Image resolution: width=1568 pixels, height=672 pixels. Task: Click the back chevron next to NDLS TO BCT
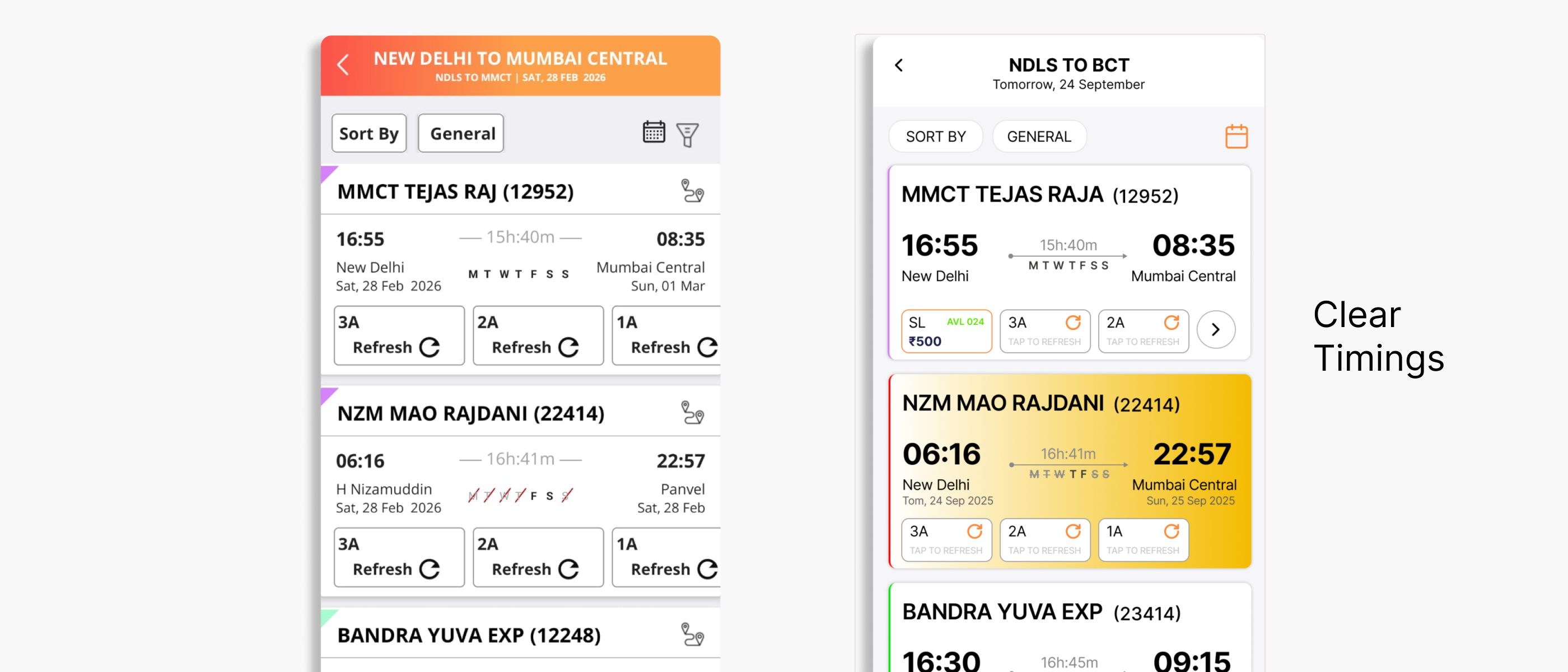(x=899, y=65)
